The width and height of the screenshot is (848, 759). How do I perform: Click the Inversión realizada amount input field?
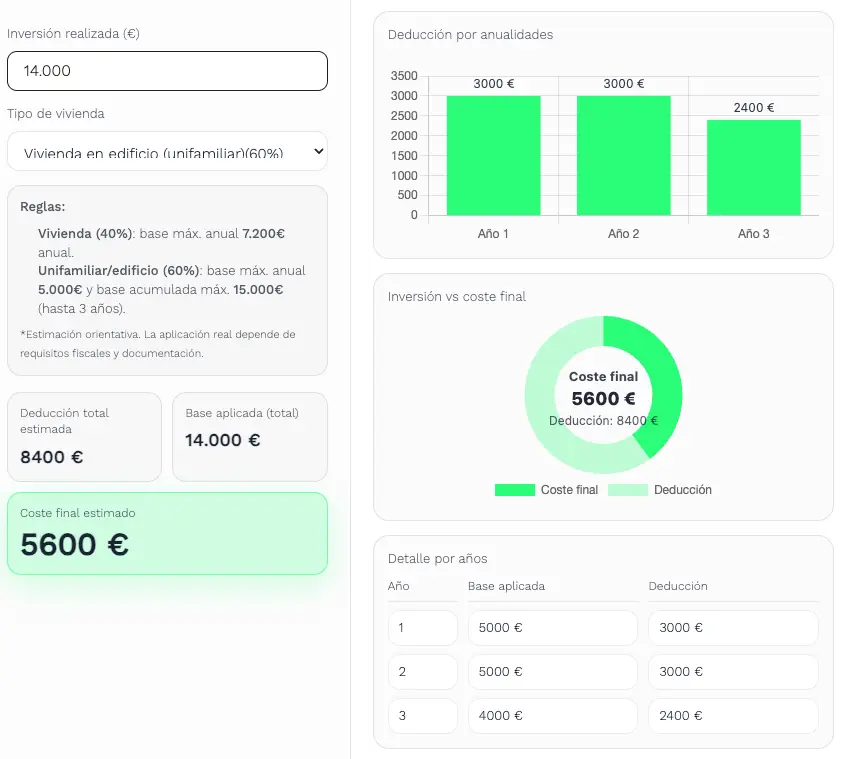(167, 71)
